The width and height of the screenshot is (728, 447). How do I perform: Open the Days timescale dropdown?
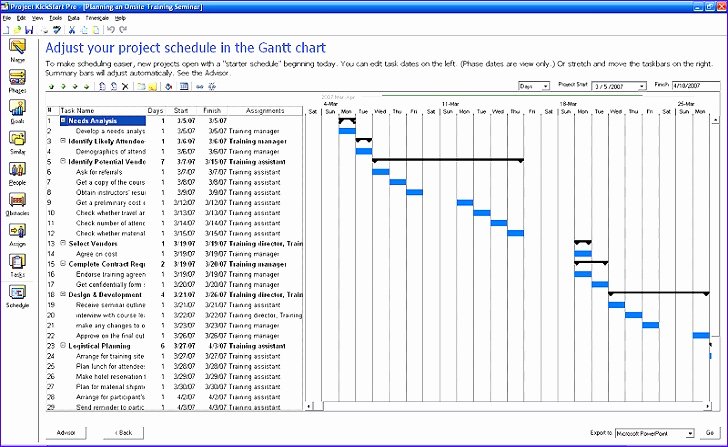[546, 86]
